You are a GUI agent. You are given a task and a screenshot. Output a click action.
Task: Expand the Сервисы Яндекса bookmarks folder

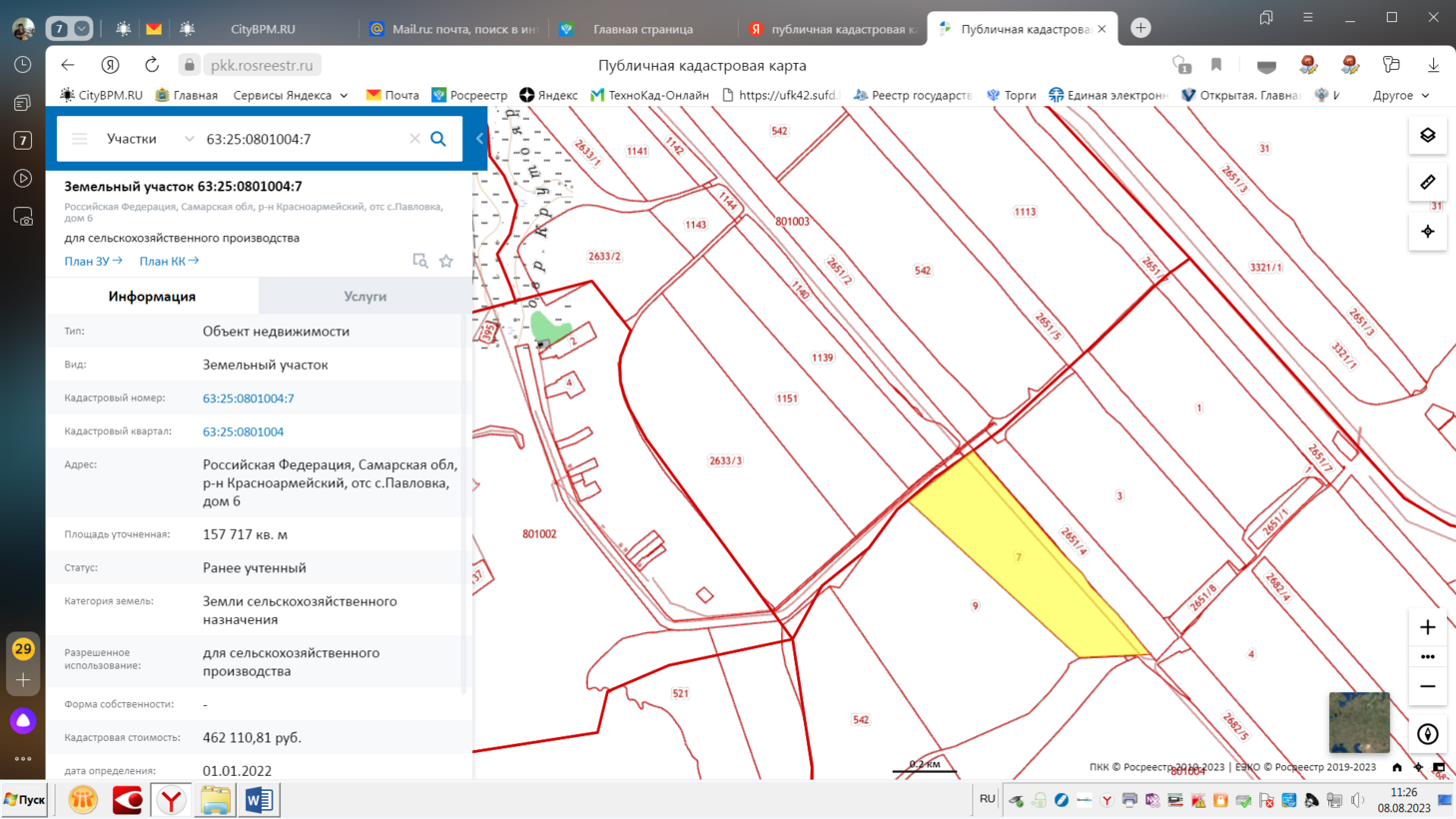tap(291, 95)
